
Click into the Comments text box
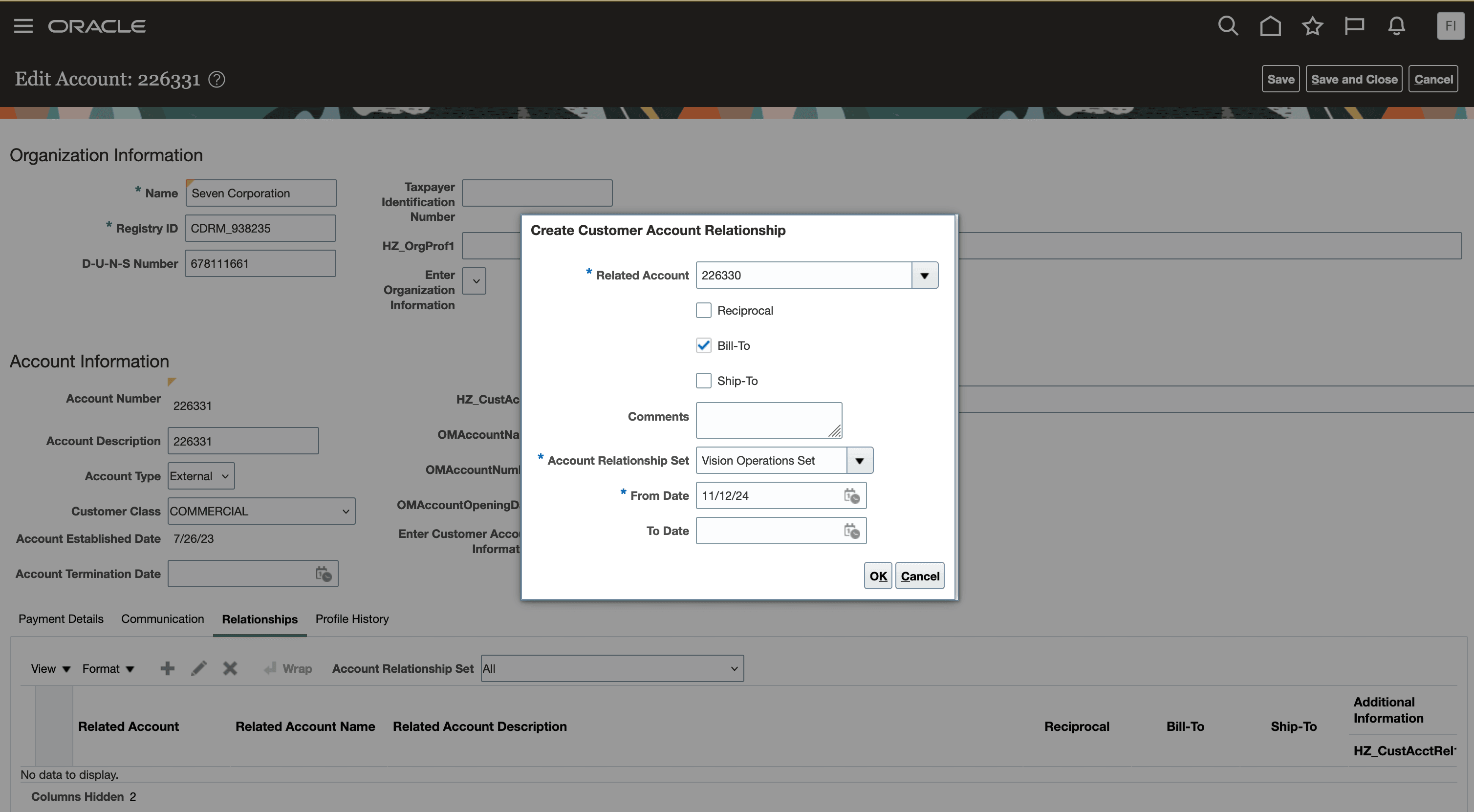768,420
